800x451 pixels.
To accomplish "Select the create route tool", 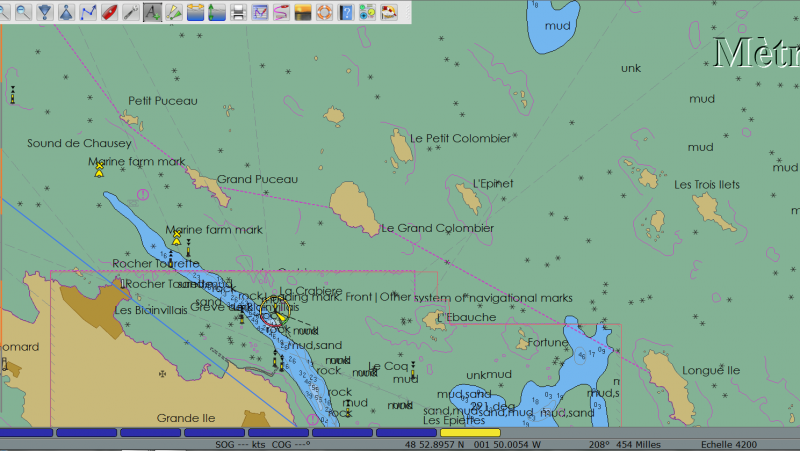I will point(88,13).
